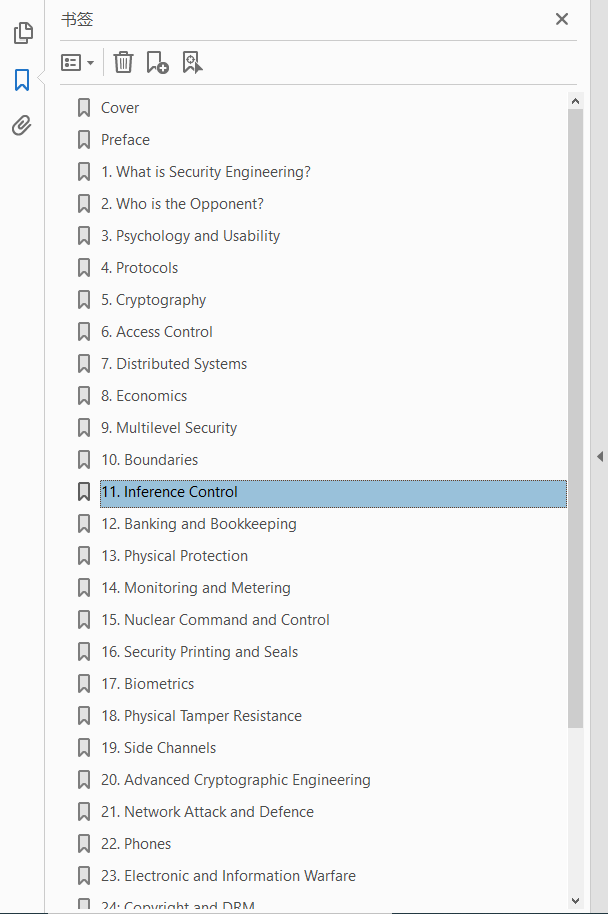The image size is (608, 914).
Task: Open the bookmark options list icon
Action: [70, 62]
